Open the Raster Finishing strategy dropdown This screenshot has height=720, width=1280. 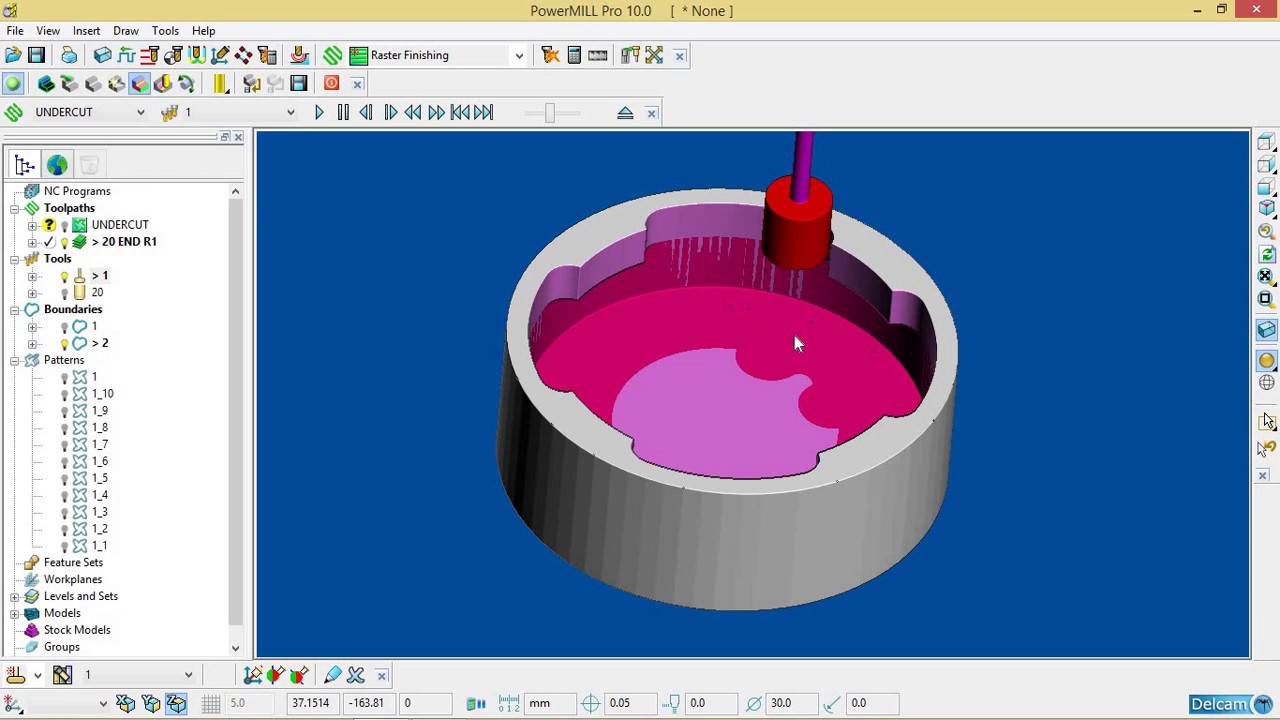coord(519,56)
